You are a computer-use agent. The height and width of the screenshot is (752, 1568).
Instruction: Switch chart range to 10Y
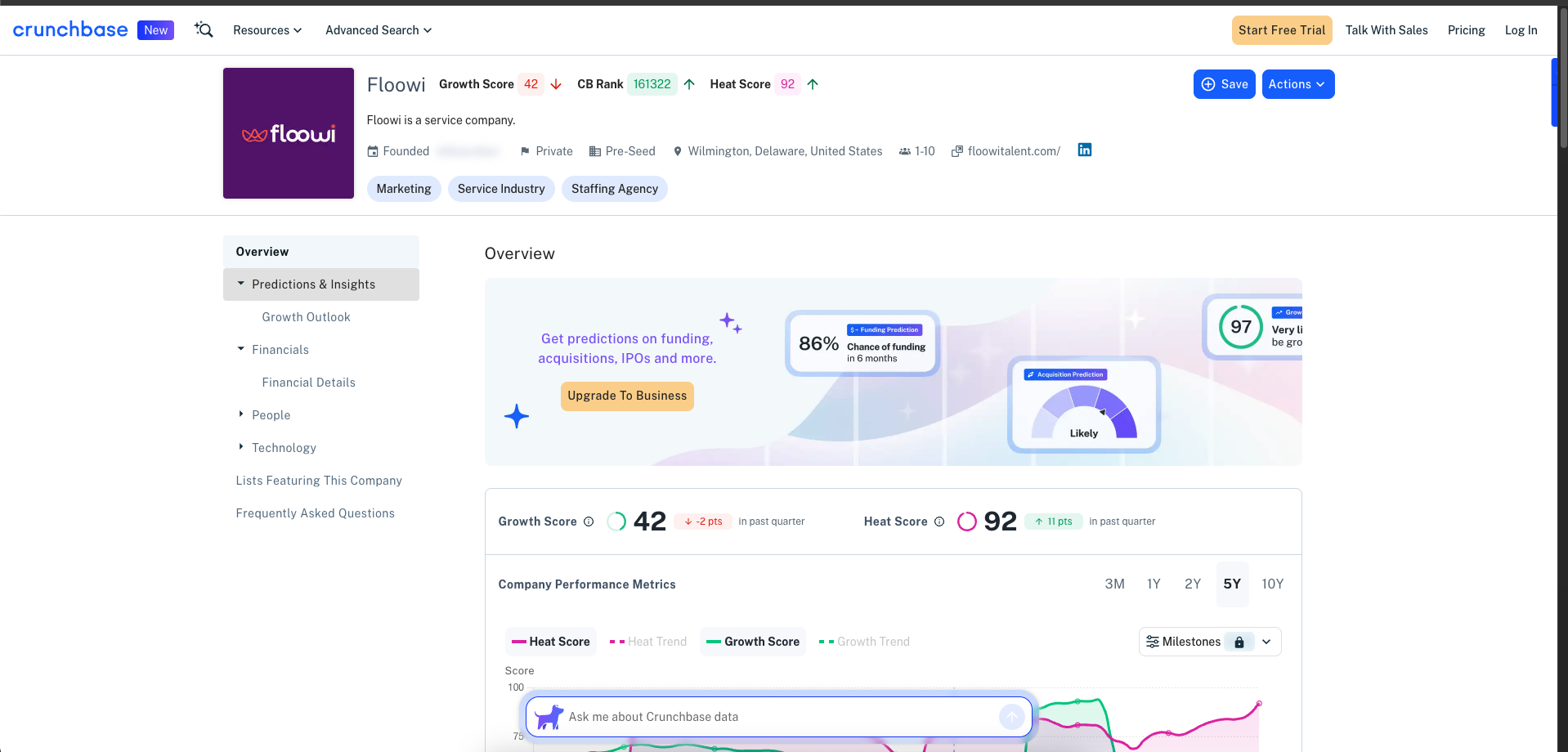click(x=1272, y=584)
